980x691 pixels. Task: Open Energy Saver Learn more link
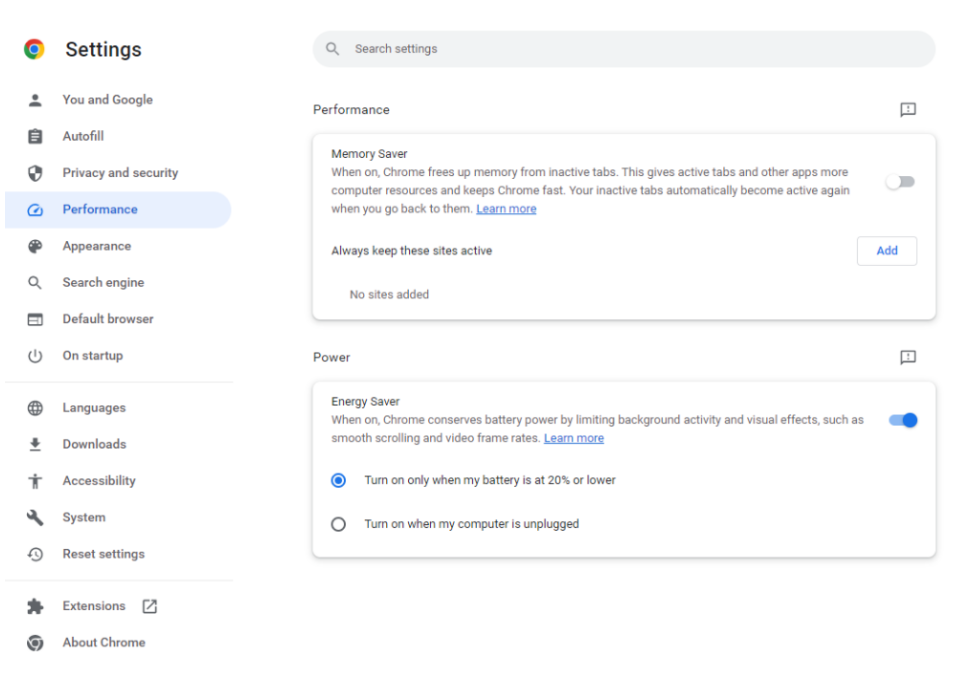coord(574,438)
